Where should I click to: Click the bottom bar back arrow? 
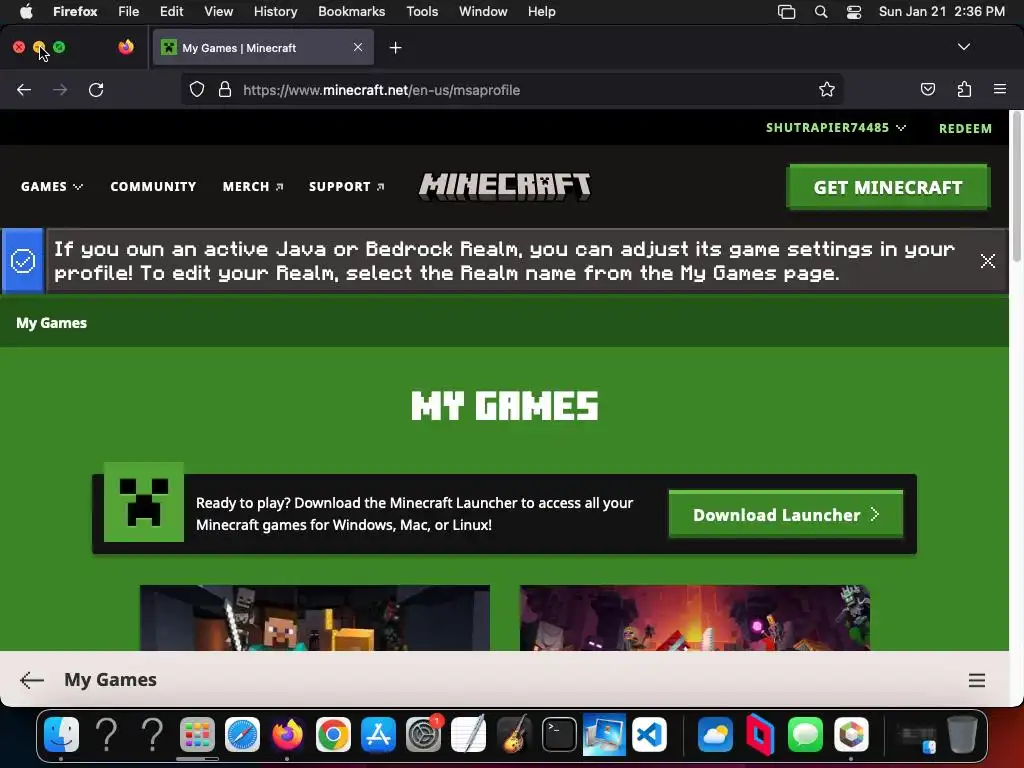click(31, 680)
